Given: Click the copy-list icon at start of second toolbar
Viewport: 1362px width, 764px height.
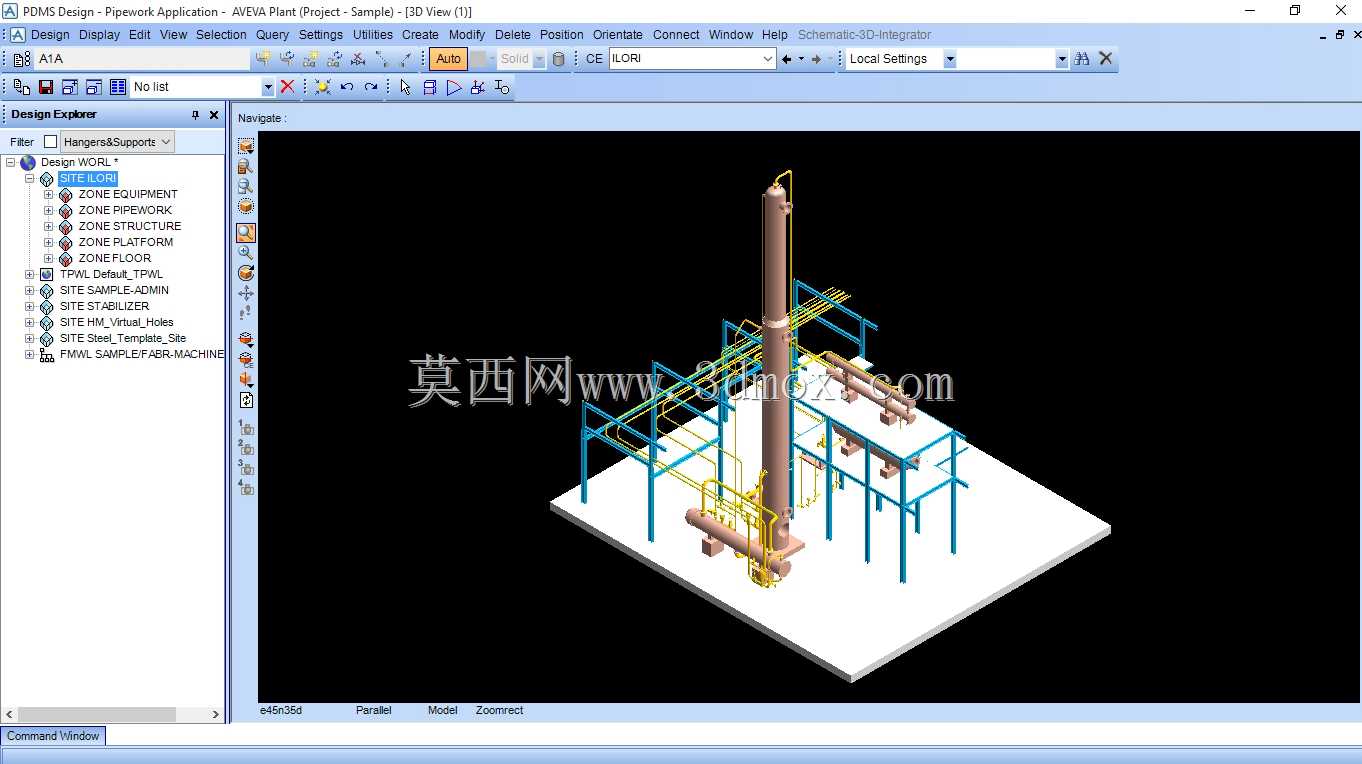Looking at the screenshot, I should click(x=22, y=87).
